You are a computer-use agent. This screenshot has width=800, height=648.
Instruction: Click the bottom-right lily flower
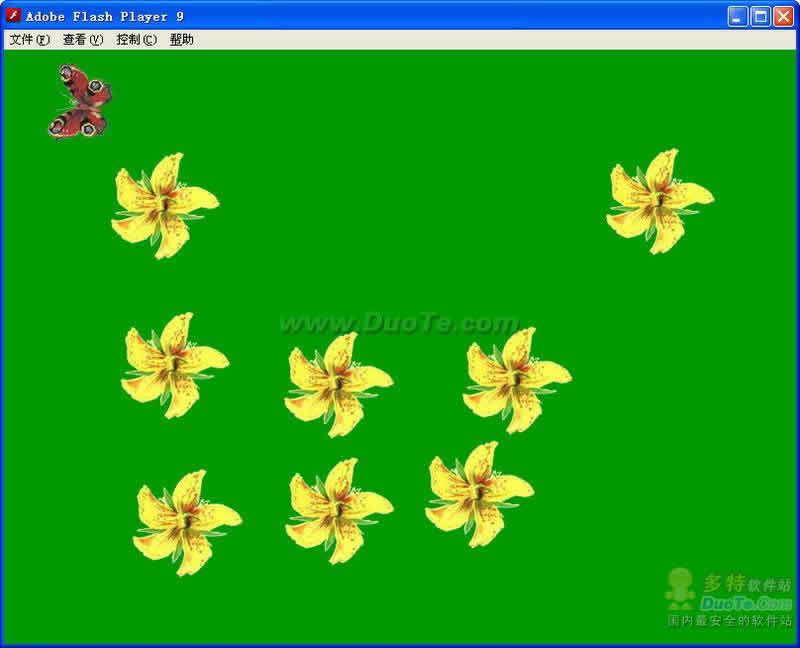click(479, 494)
